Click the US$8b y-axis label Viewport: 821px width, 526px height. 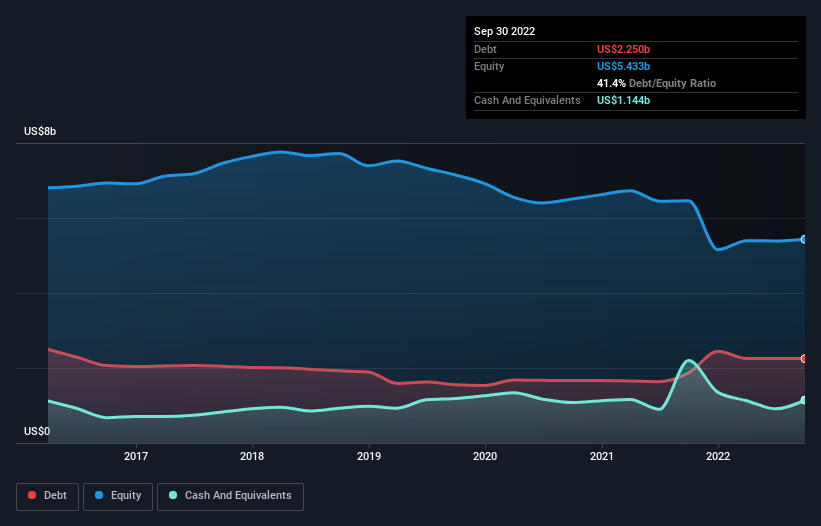[40, 131]
